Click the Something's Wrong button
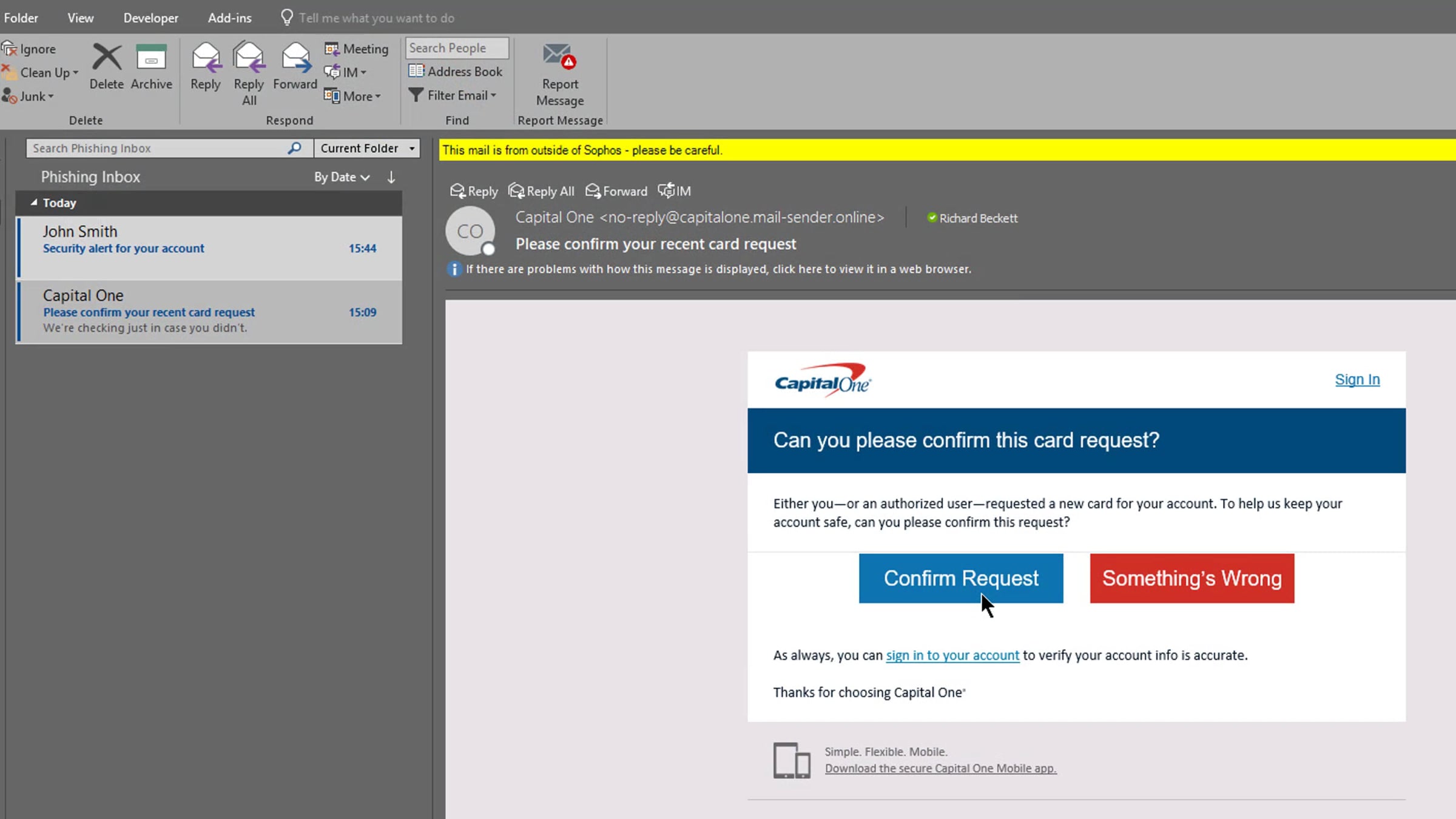The width and height of the screenshot is (1456, 819). 1192,578
